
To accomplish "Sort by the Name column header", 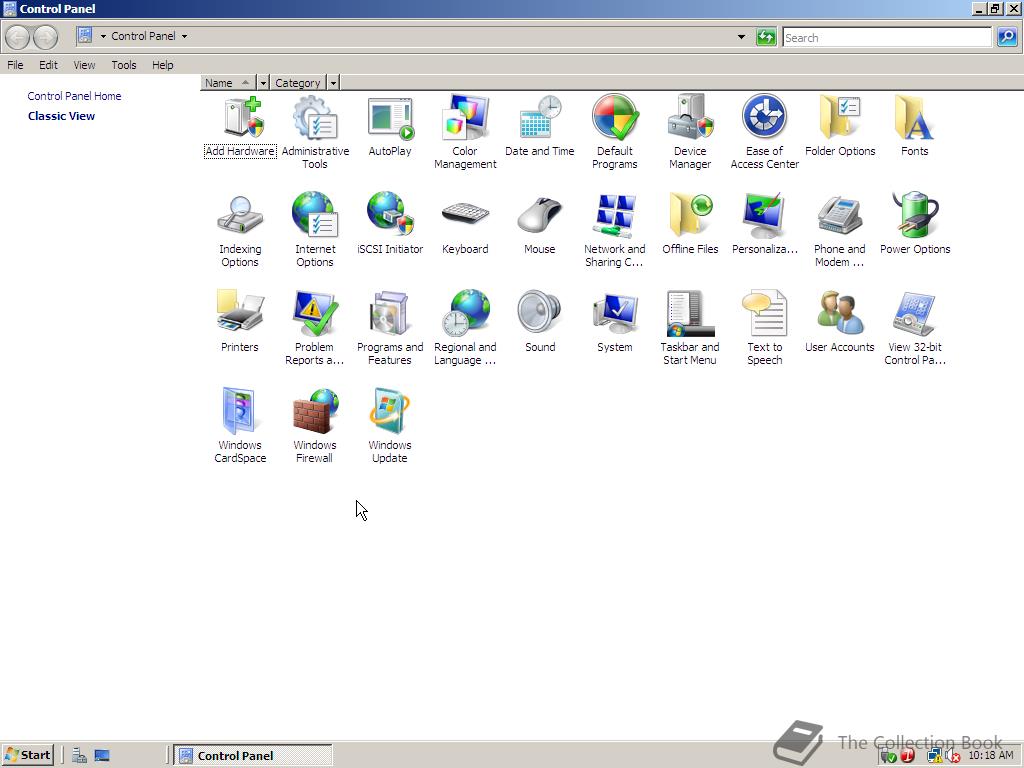I will click(x=228, y=83).
